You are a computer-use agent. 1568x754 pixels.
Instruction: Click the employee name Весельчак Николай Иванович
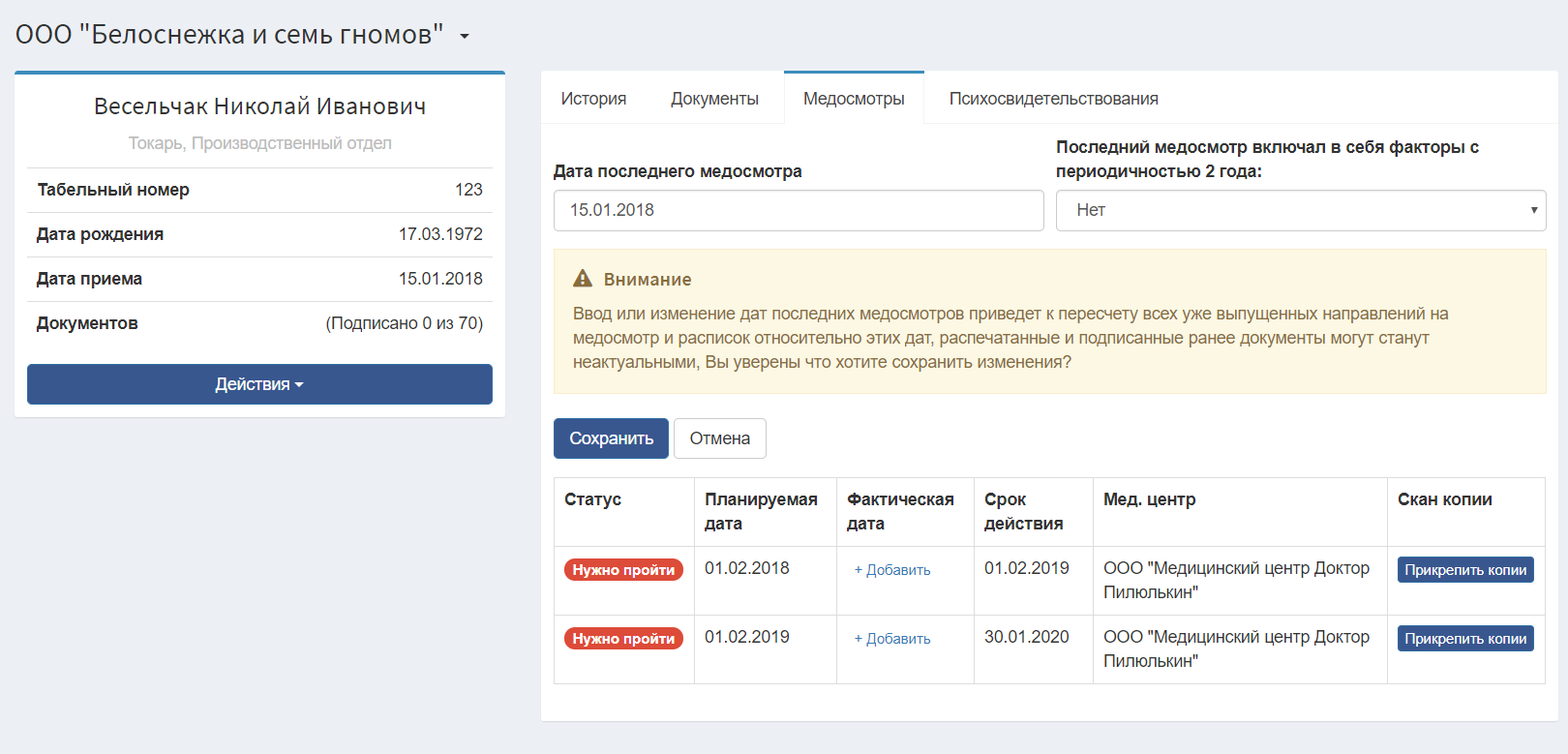click(x=259, y=106)
